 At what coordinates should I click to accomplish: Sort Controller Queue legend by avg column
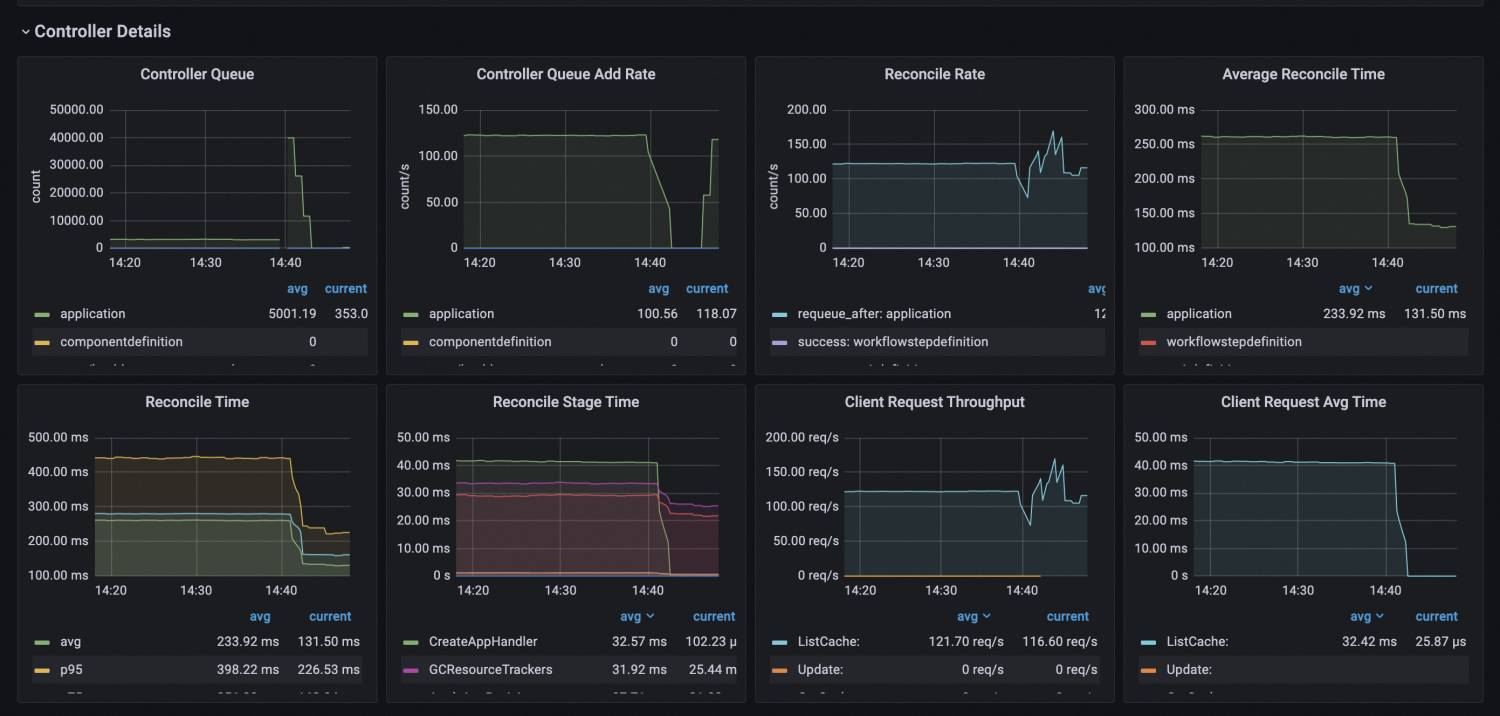pos(298,289)
